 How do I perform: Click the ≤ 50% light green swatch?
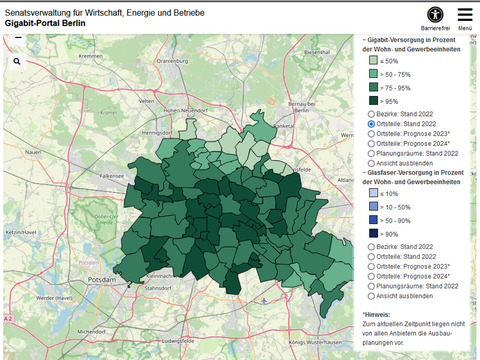click(373, 60)
